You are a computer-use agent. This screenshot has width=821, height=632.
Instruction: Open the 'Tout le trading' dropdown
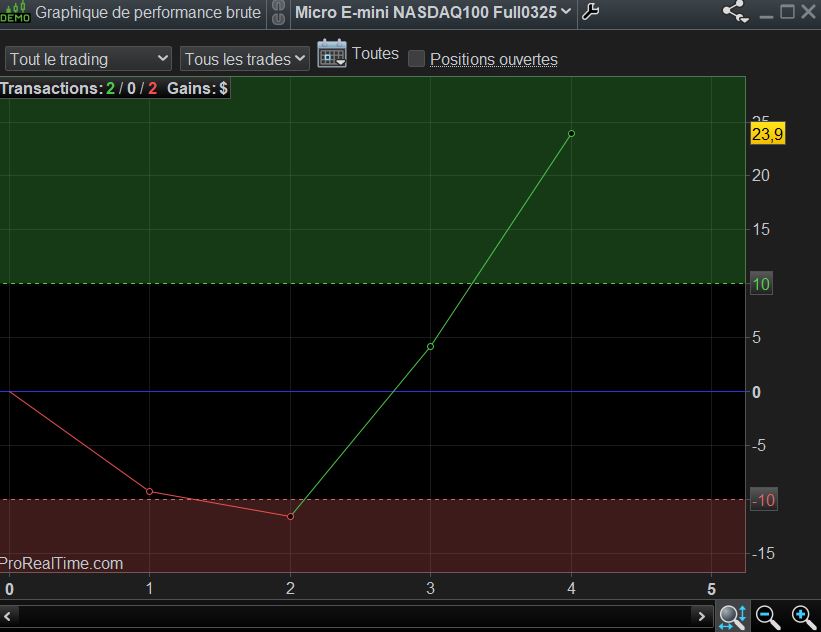[x=88, y=59]
